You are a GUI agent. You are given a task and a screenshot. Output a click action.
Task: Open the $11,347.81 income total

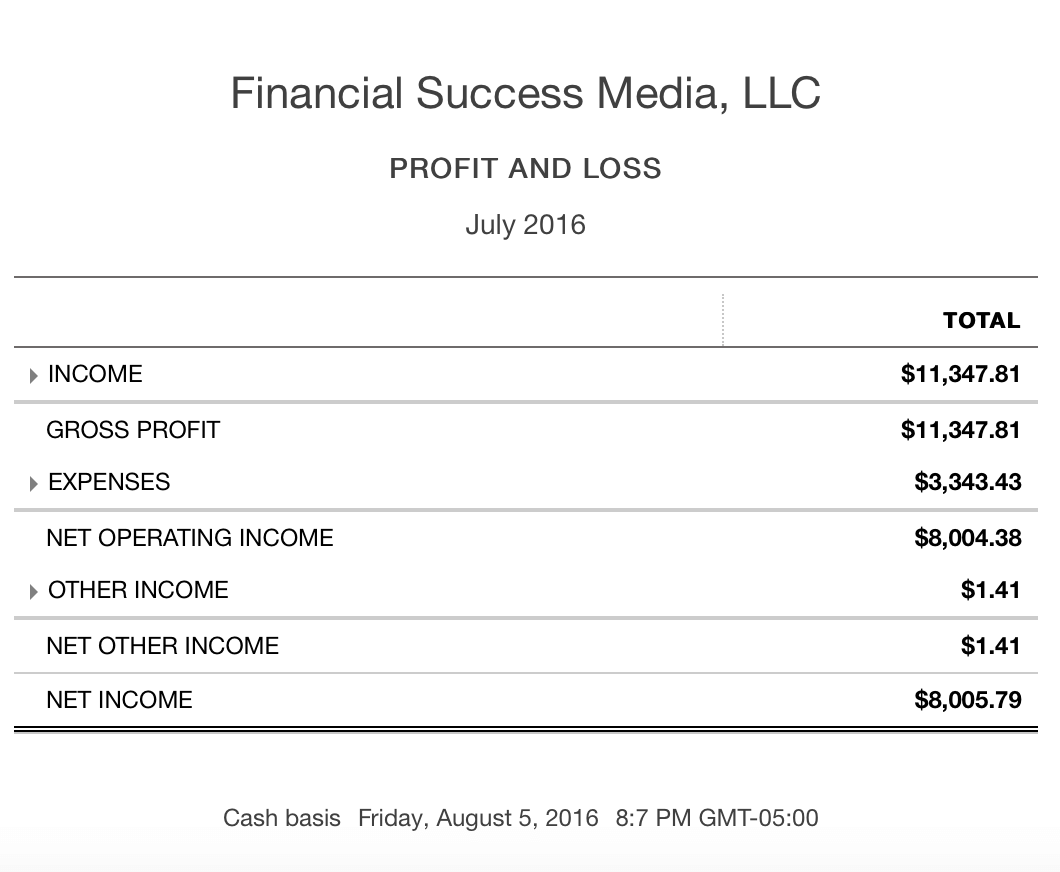960,374
